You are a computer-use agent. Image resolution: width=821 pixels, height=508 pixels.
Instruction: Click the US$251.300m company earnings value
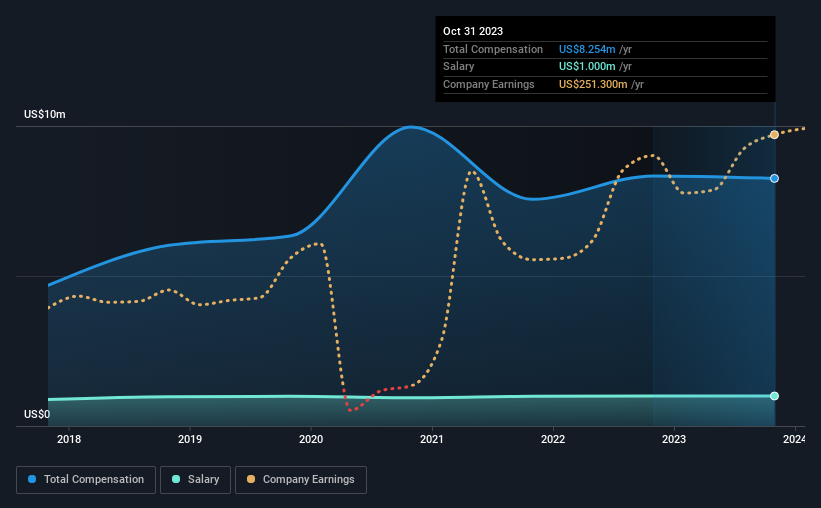coord(593,84)
